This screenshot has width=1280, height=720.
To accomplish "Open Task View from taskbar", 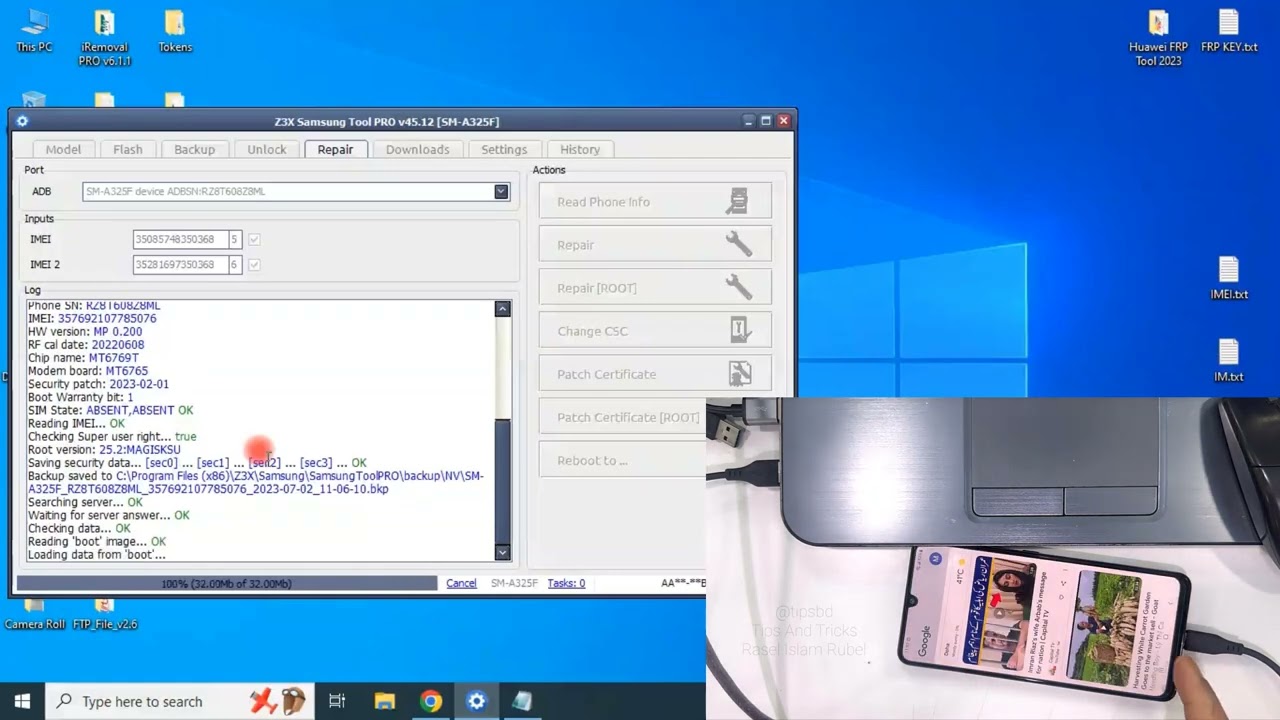I will [337, 701].
